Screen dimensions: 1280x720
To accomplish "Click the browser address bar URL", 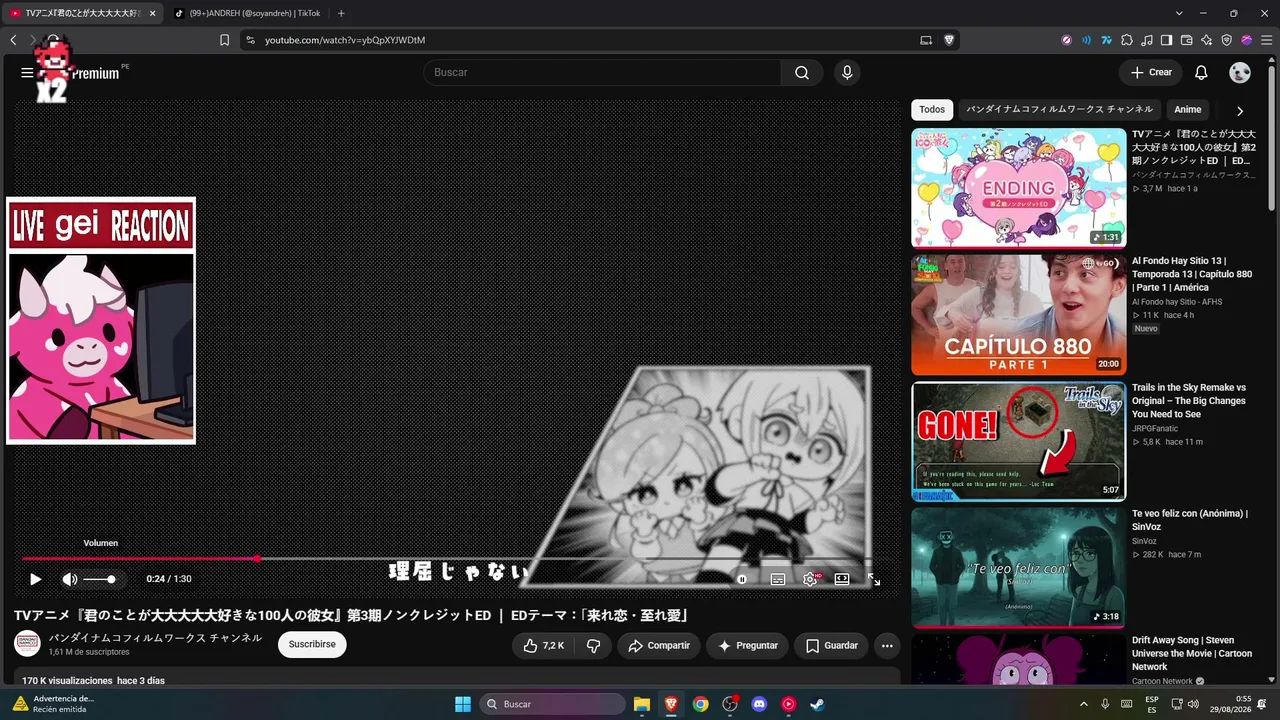I will click(345, 40).
